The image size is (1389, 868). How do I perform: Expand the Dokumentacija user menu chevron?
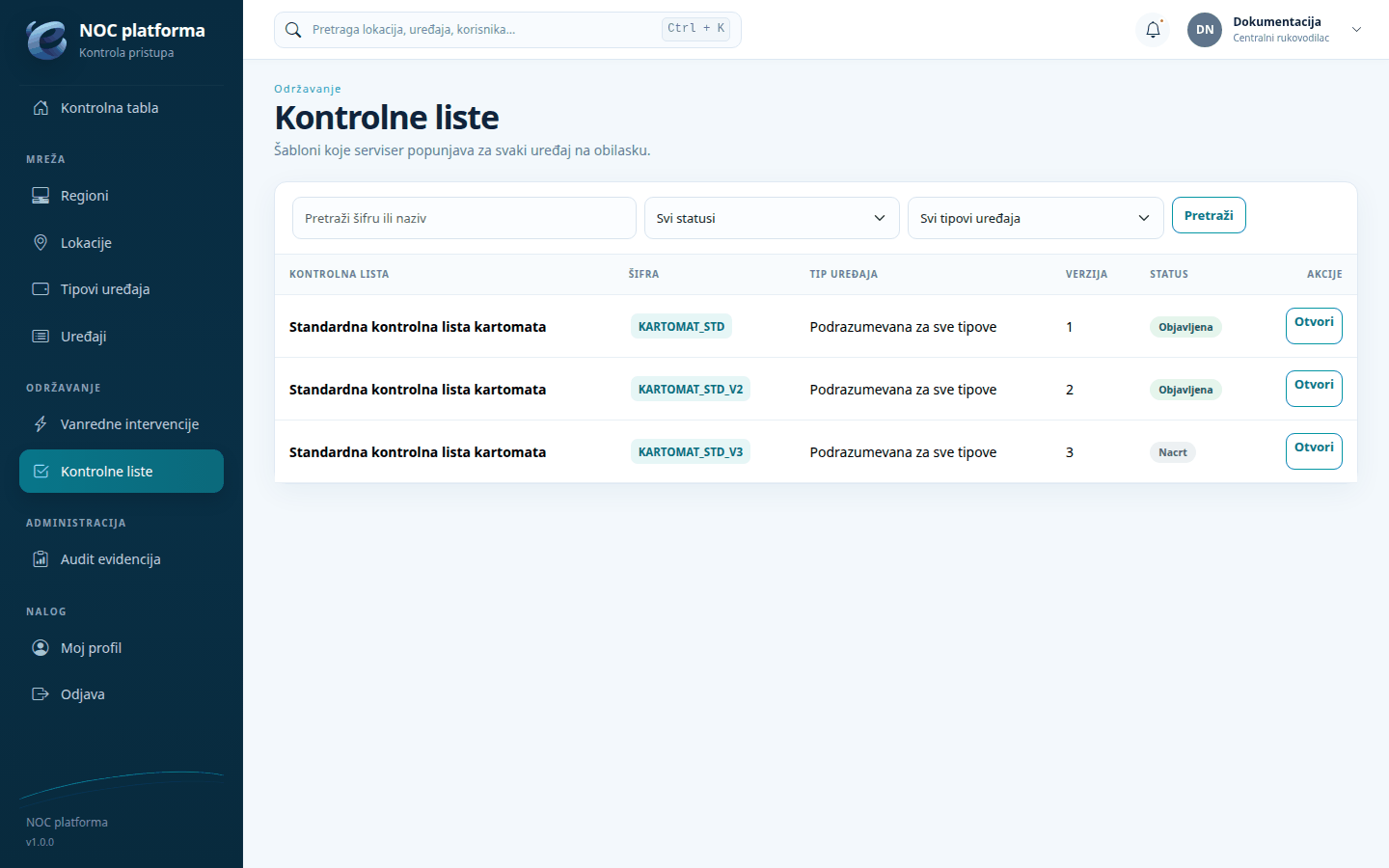pyautogui.click(x=1356, y=30)
